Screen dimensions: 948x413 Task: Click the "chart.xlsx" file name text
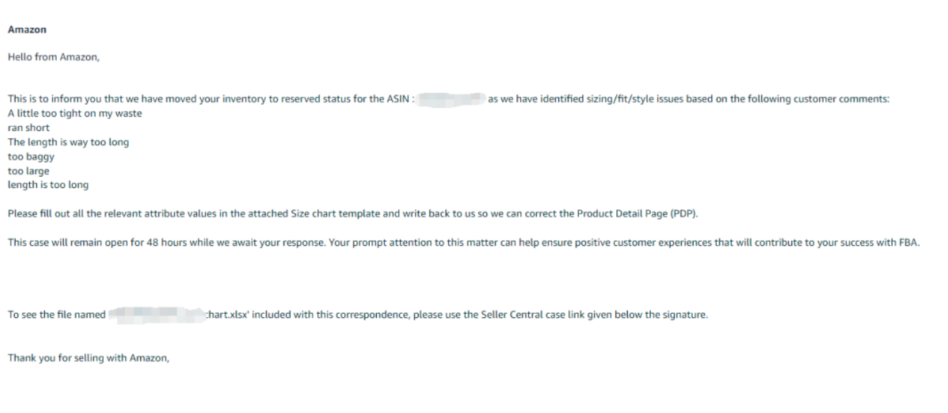(227, 315)
